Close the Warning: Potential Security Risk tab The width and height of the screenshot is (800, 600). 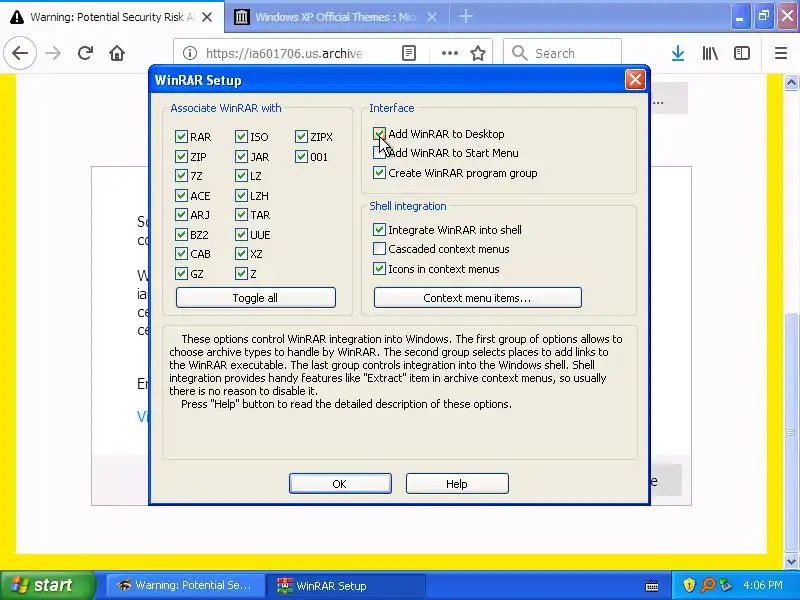207,17
